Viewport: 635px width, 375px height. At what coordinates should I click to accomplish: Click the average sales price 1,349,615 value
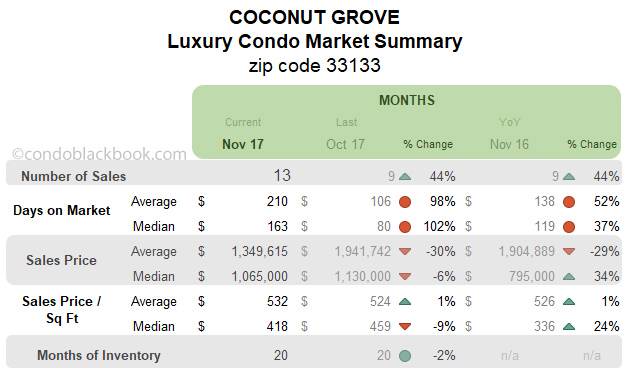[260, 251]
